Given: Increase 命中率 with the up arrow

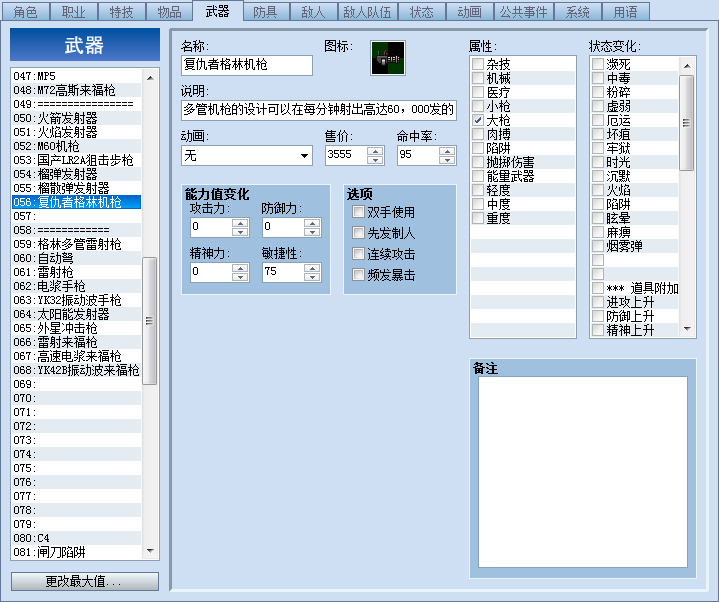Looking at the screenshot, I should (447, 151).
